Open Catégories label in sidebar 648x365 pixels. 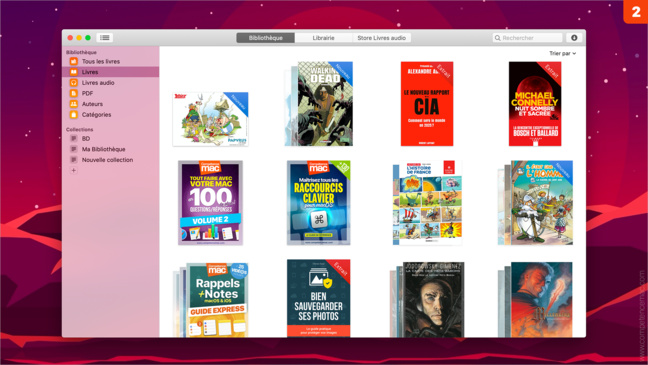(96, 115)
